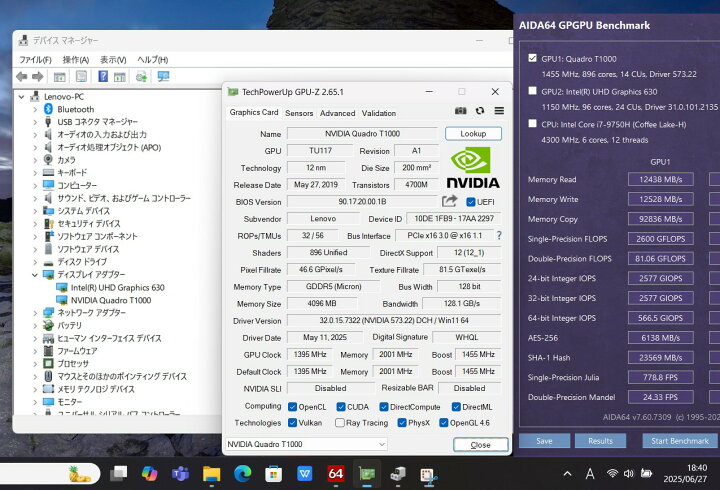Toggle the Ray Tracing checkbox

(x=340, y=422)
